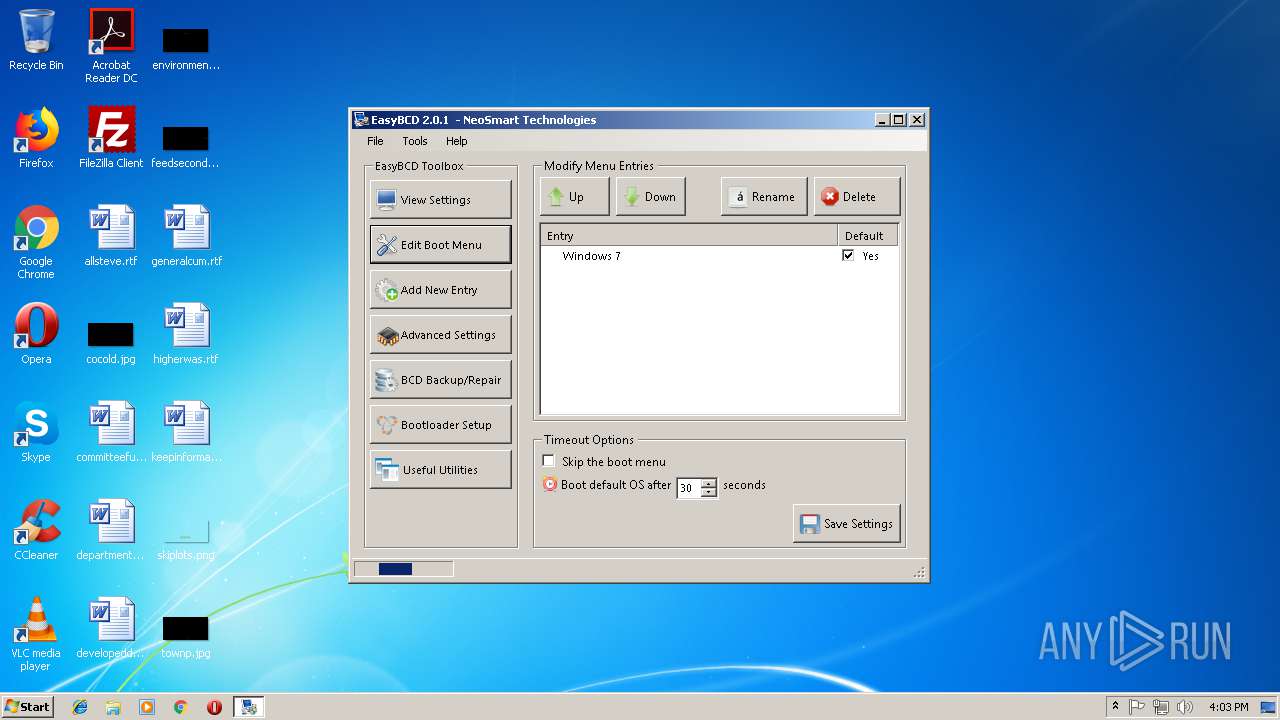Save Settings with floppy disk button
This screenshot has height=720, width=1280.
(x=847, y=523)
